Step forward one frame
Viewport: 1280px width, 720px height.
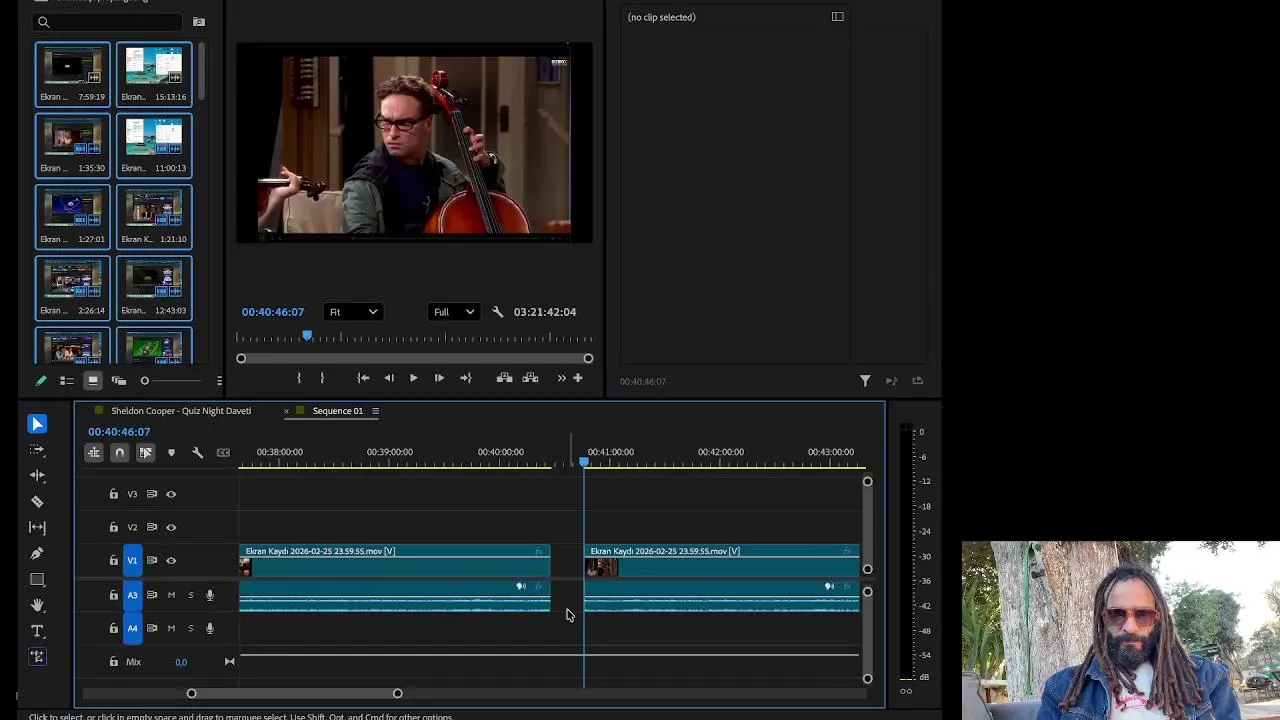[x=439, y=378]
